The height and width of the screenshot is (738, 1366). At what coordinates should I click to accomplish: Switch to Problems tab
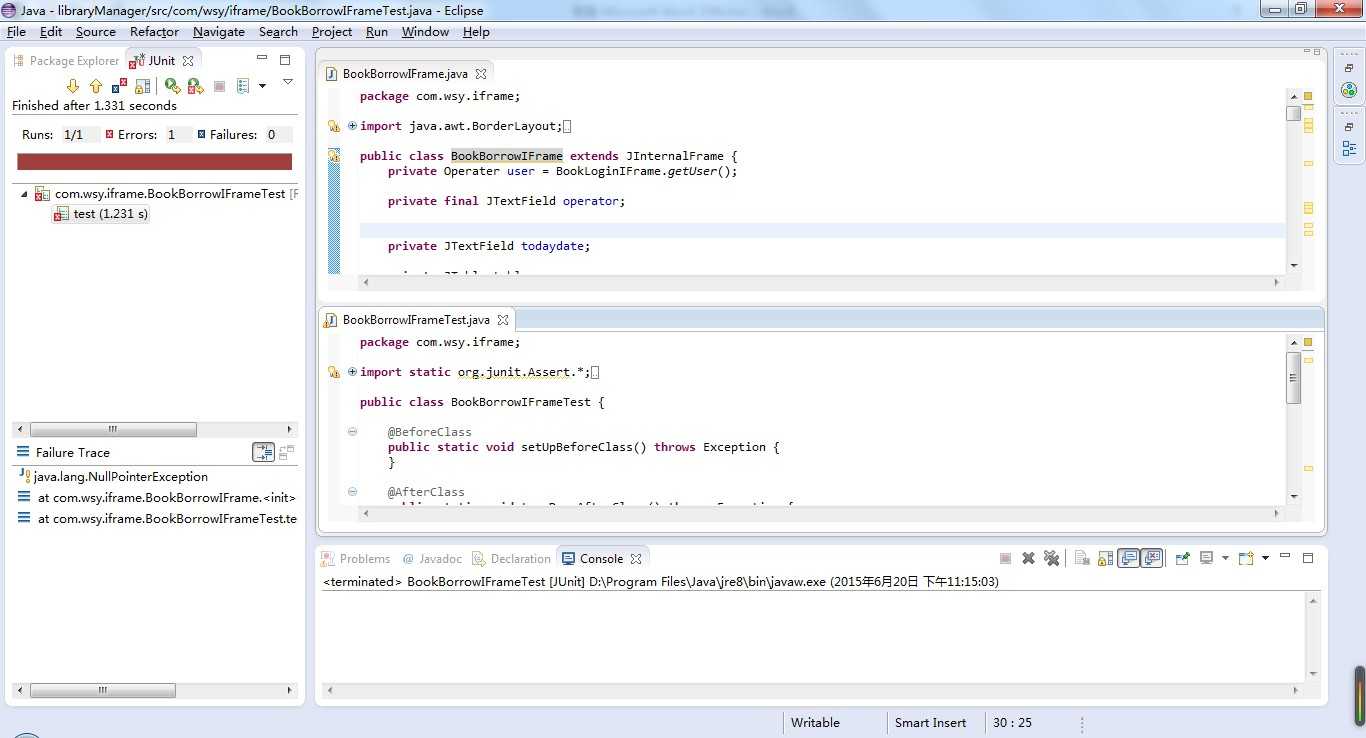[355, 559]
